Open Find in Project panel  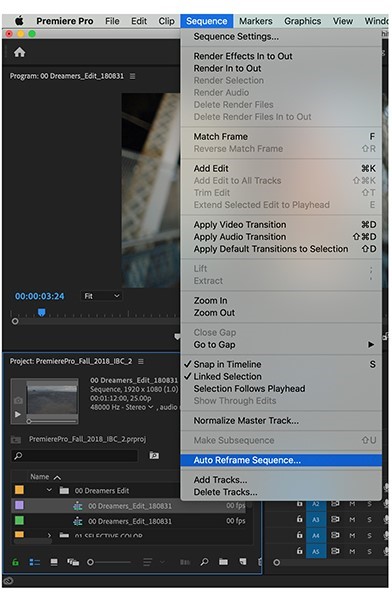pyautogui.click(x=205, y=562)
